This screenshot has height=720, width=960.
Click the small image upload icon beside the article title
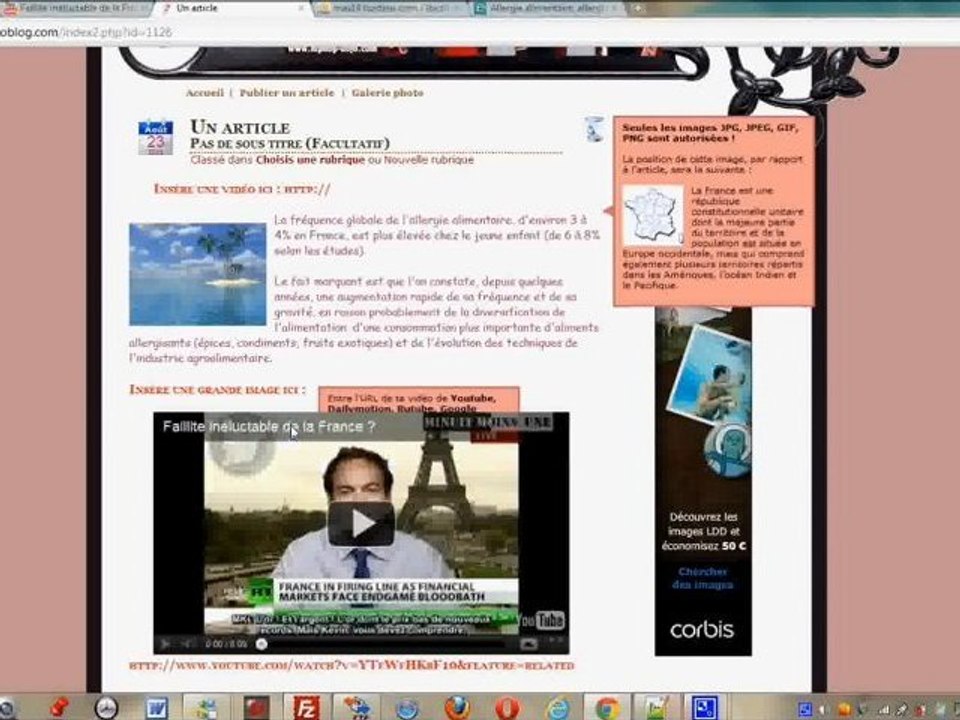pos(594,129)
